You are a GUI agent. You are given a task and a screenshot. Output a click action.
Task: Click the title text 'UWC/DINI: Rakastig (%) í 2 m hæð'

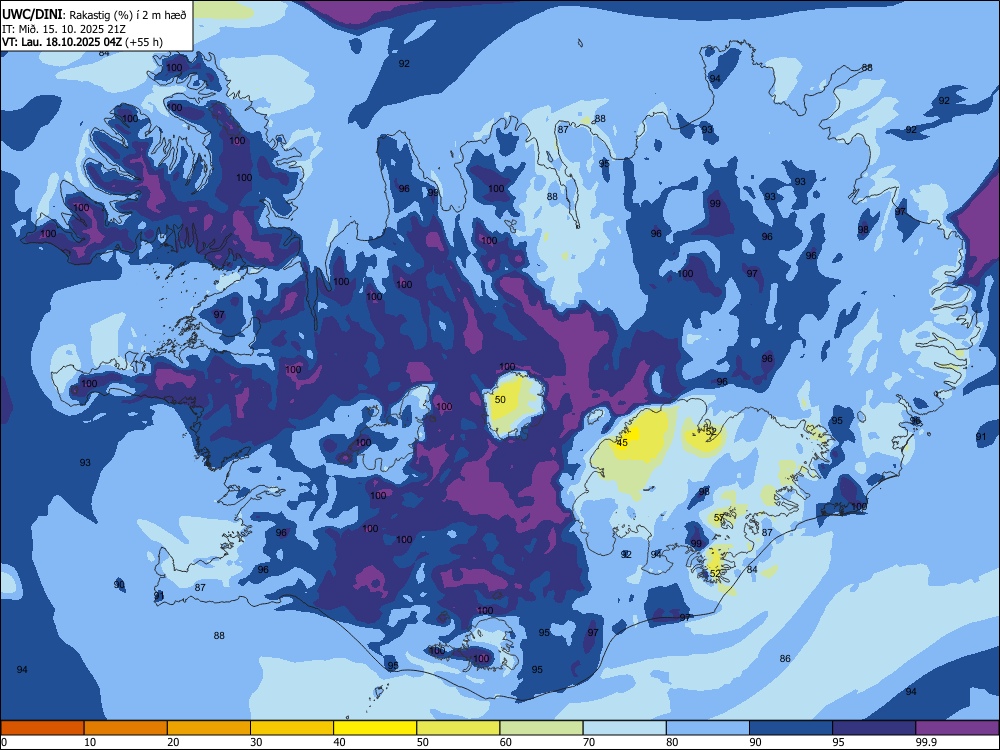tap(94, 15)
